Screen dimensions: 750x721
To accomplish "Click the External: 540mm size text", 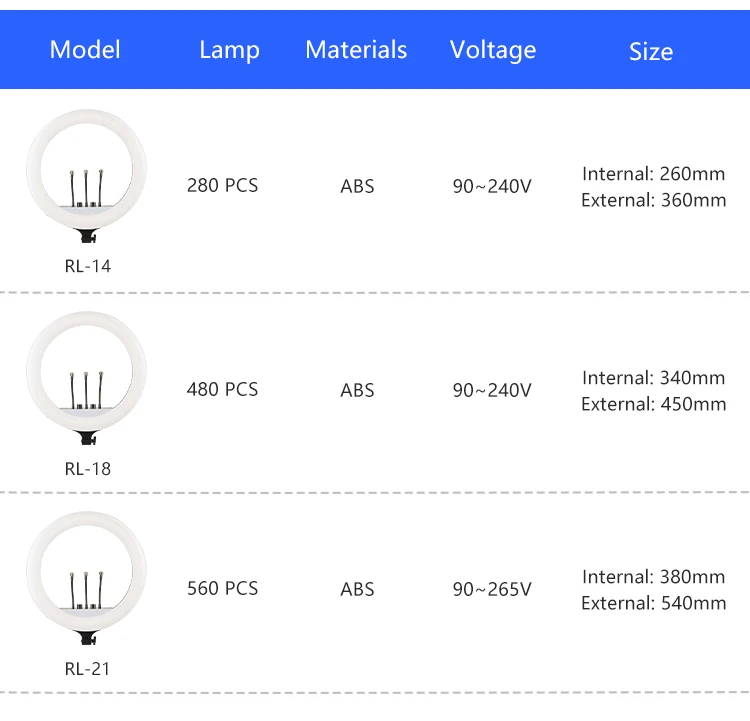I will pyautogui.click(x=653, y=603).
